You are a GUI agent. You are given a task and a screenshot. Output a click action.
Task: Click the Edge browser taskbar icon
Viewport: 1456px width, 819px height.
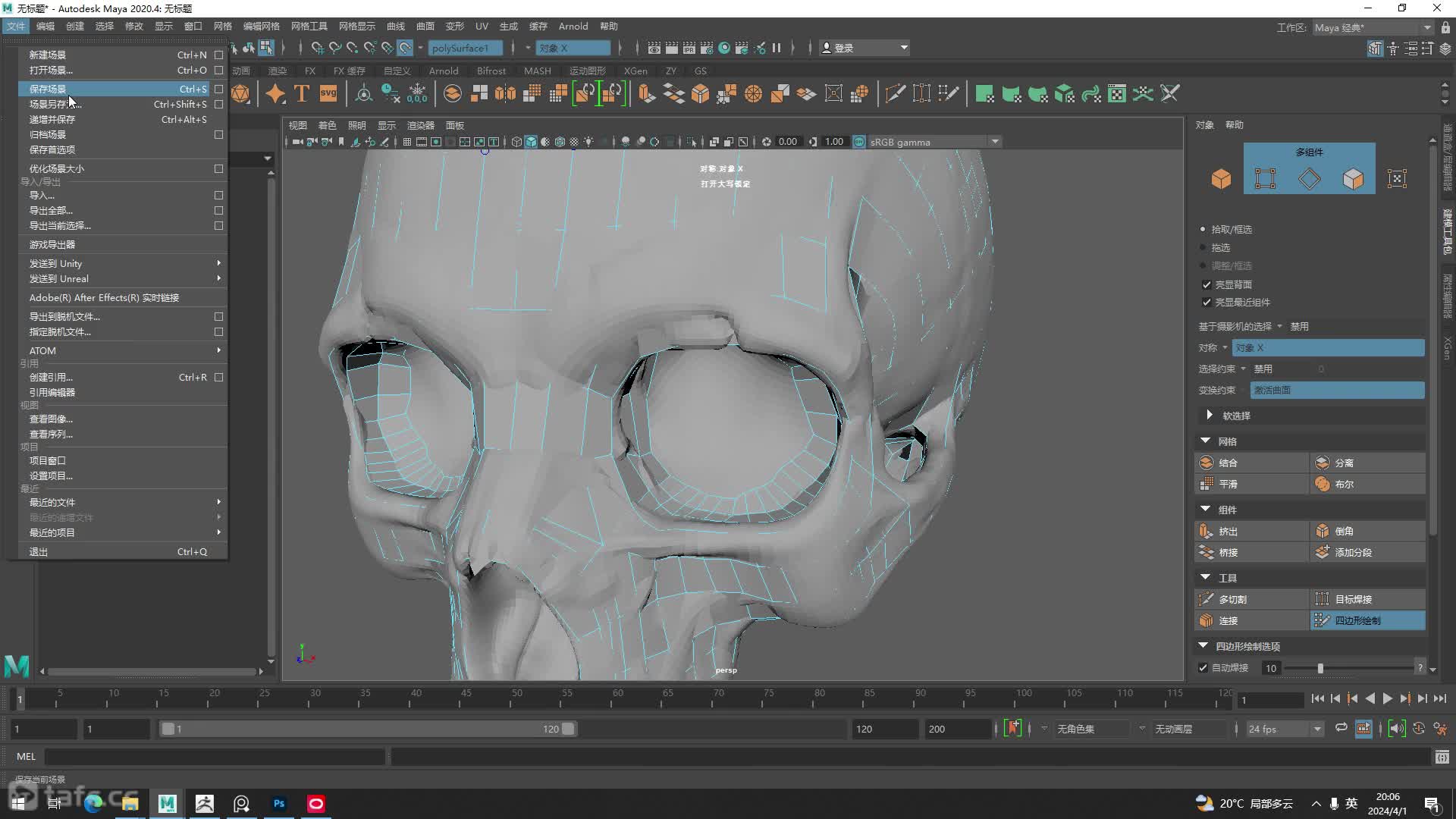[x=93, y=804]
